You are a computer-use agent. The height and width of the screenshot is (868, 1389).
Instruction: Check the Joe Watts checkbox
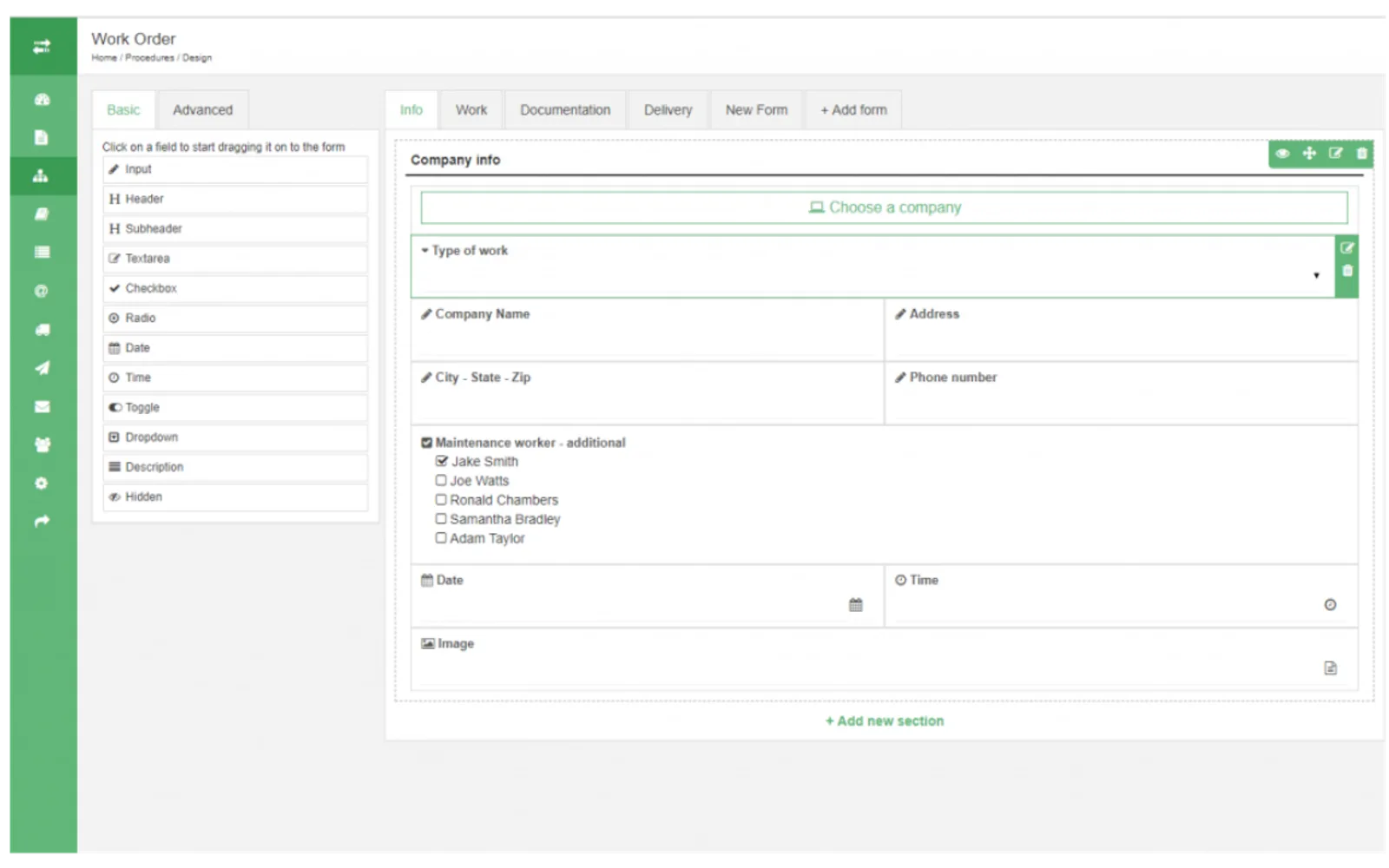click(x=441, y=481)
